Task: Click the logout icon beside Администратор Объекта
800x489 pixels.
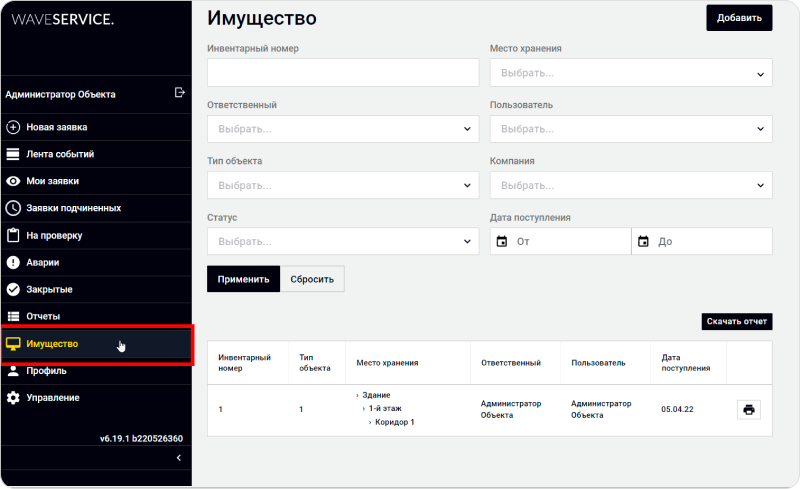Action: point(180,93)
